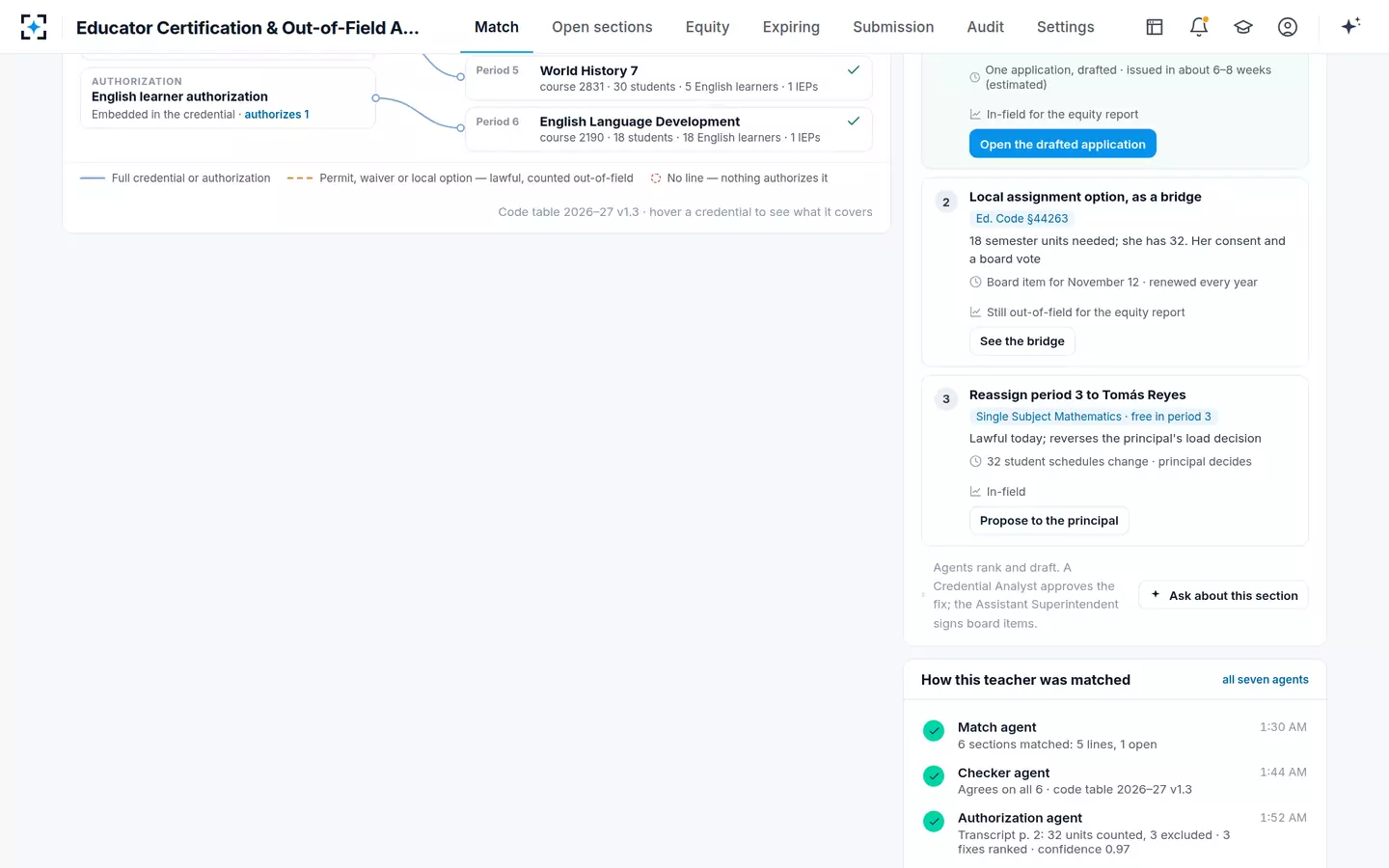
Task: Open the notifications bell
Action: click(x=1199, y=27)
